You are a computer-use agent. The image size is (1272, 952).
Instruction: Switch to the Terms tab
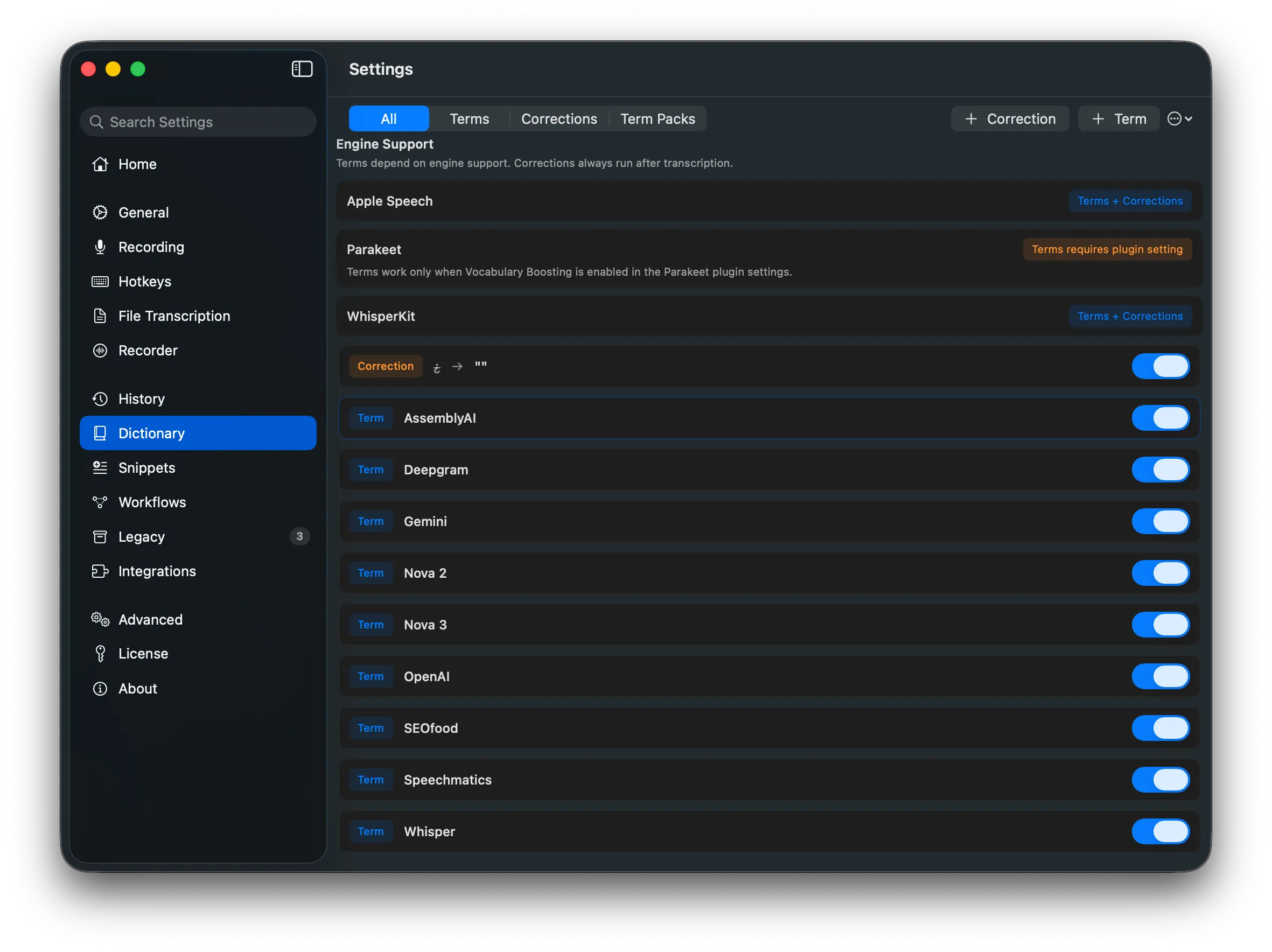(469, 119)
